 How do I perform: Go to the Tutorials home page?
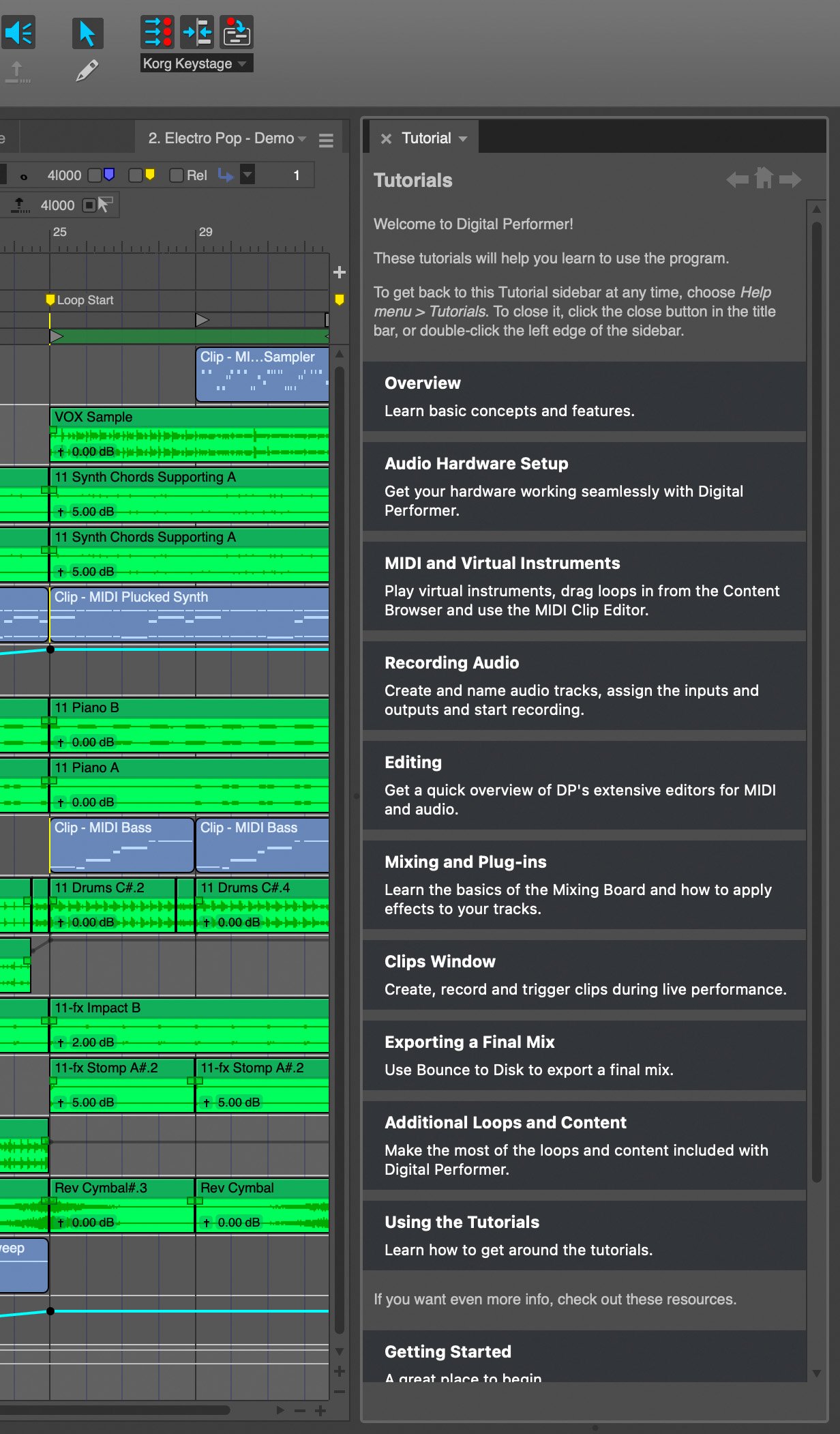coord(764,178)
